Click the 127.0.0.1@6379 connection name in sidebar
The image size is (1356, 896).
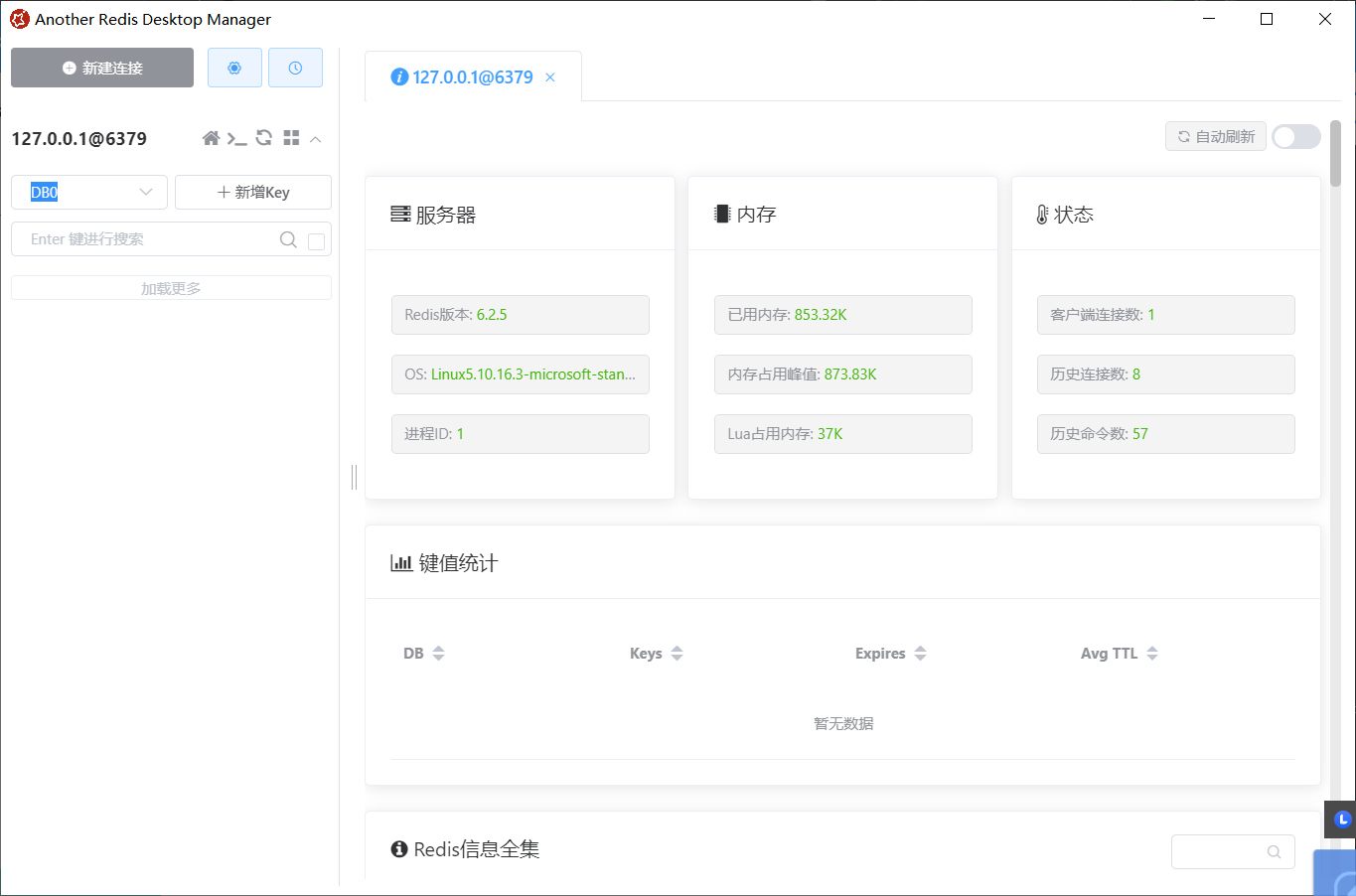tap(79, 139)
